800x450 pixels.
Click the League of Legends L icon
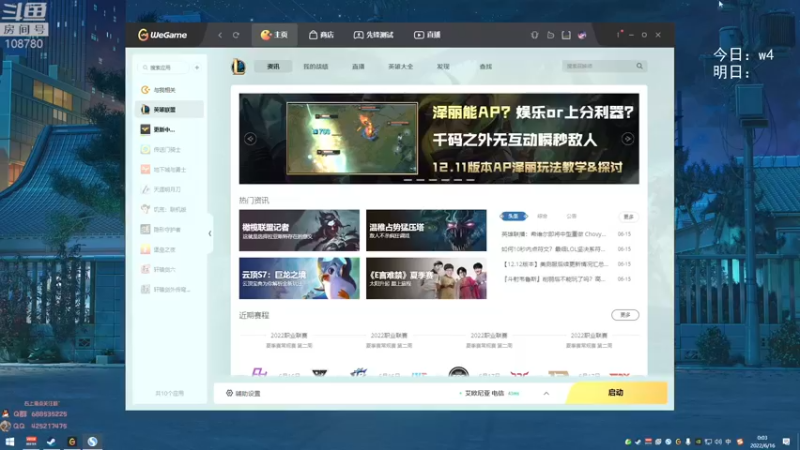pos(238,67)
